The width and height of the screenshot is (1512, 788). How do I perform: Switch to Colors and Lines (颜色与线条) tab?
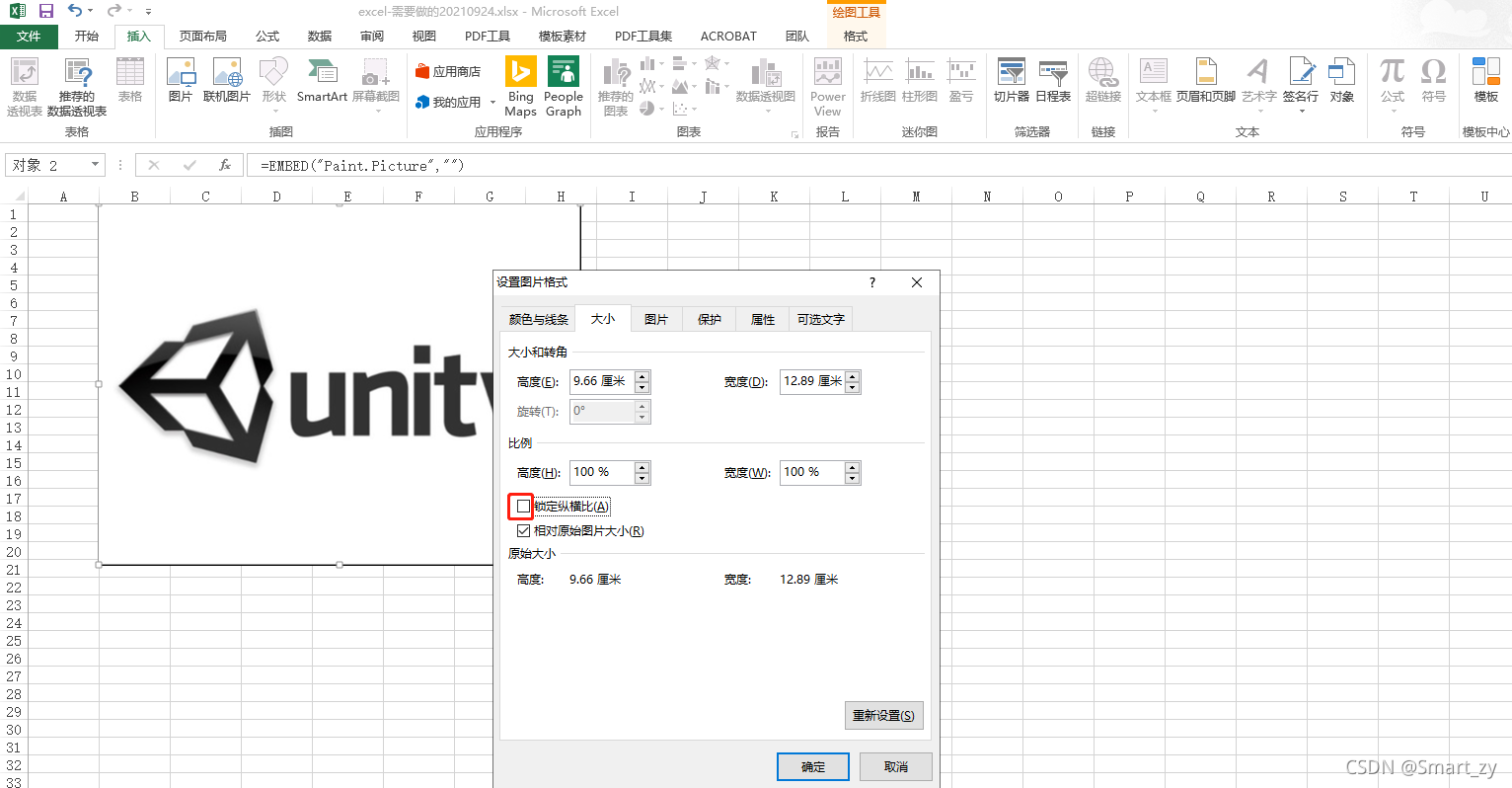(539, 319)
